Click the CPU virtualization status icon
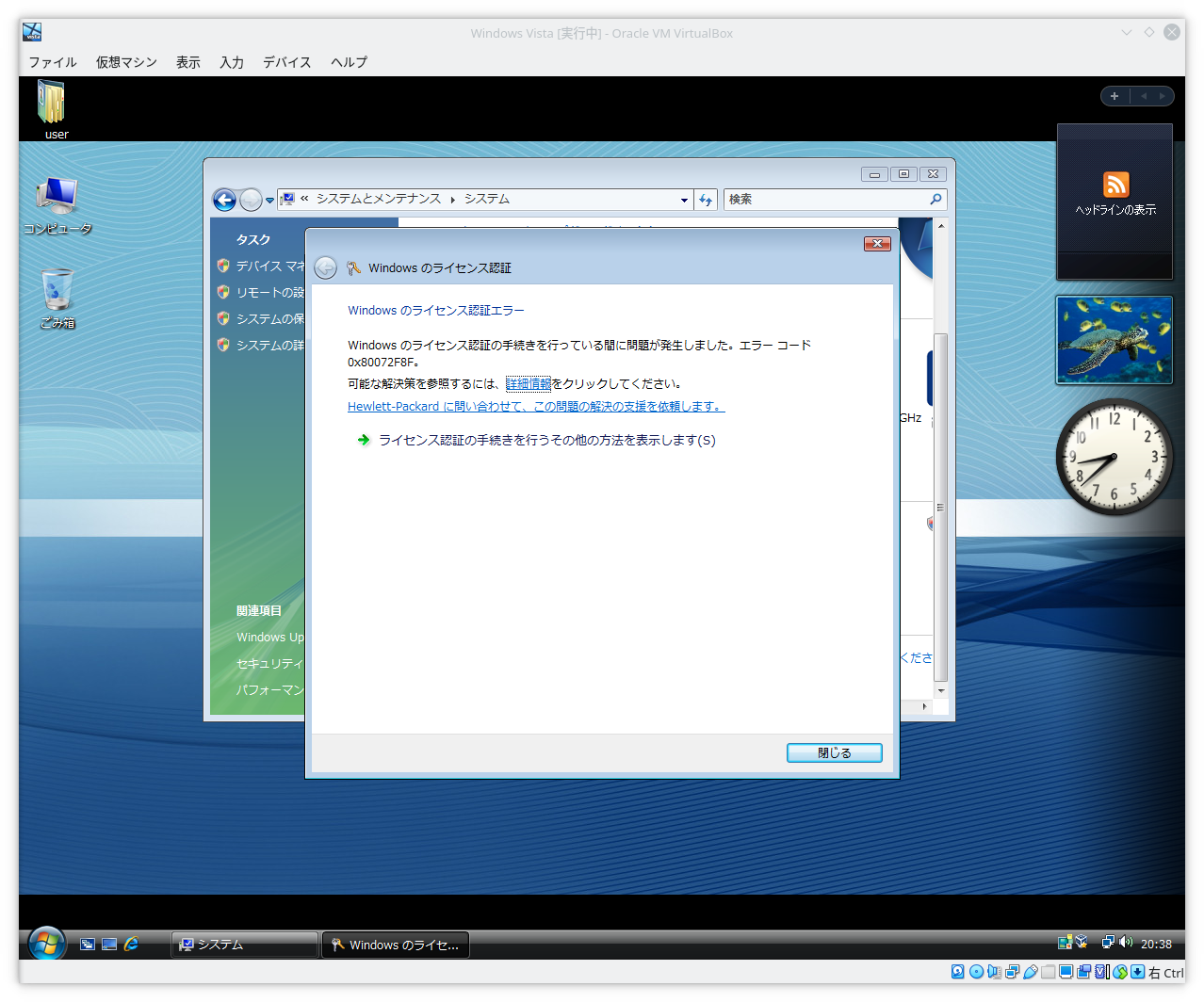This screenshot has height=1002, width=1204. click(x=1101, y=972)
